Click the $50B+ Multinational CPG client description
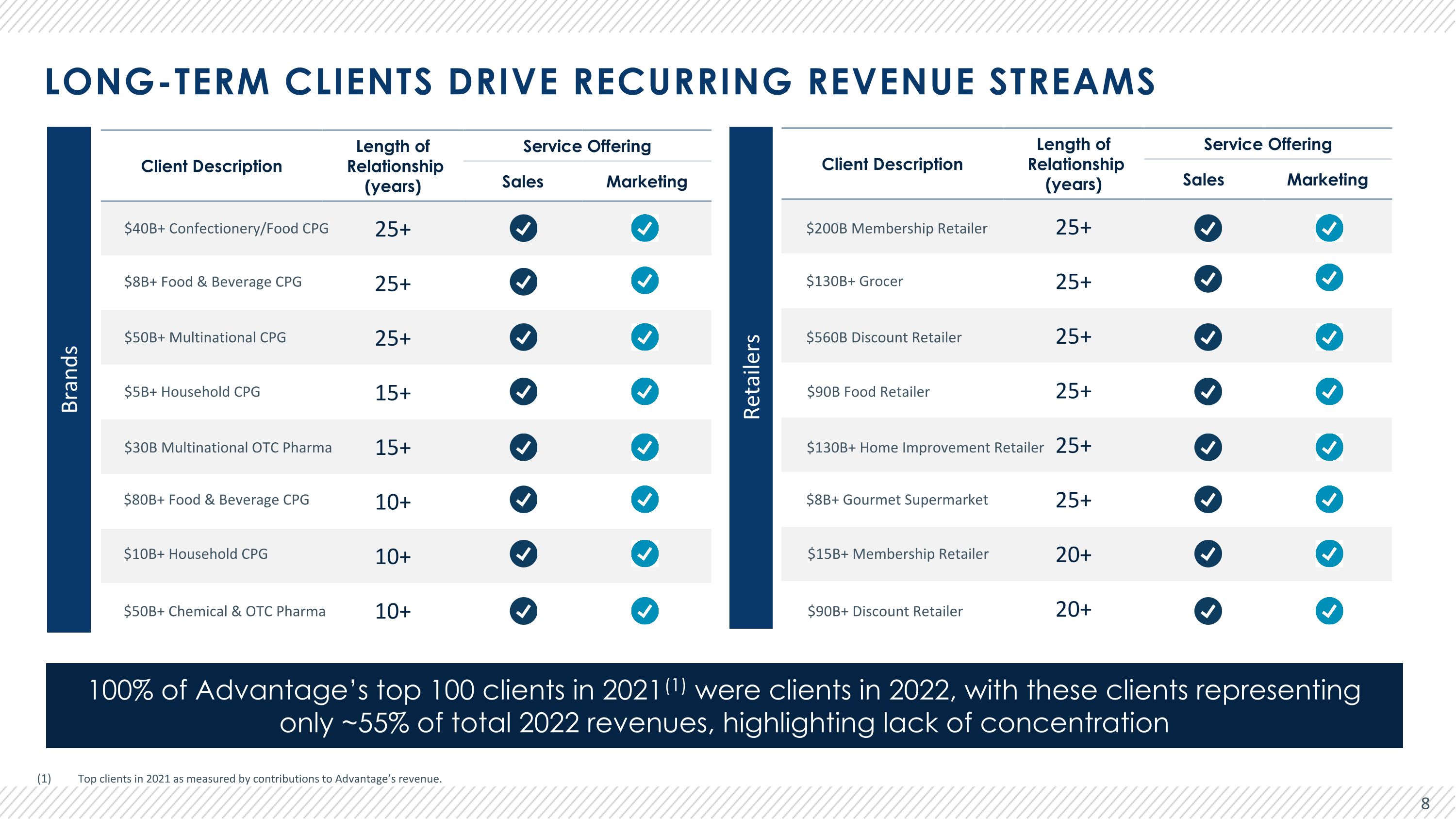 (205, 337)
